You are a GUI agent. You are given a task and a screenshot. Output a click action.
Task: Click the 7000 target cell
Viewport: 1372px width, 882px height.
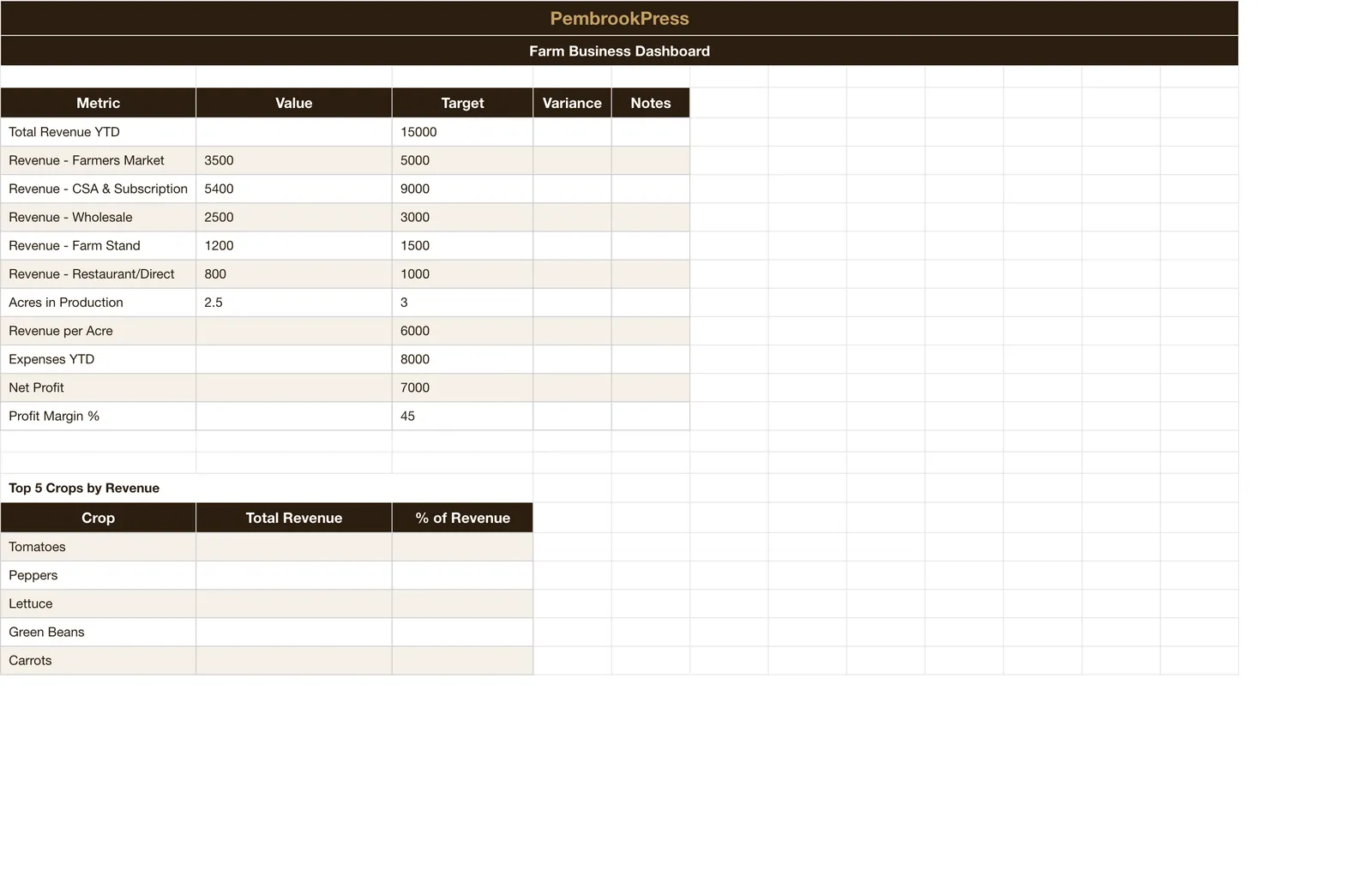462,387
